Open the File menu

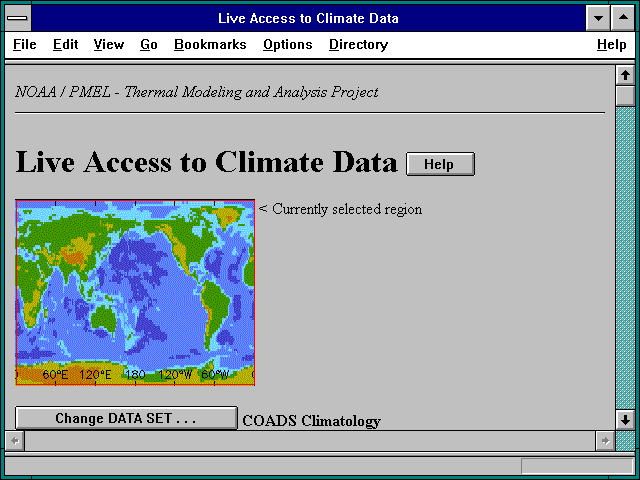click(24, 44)
